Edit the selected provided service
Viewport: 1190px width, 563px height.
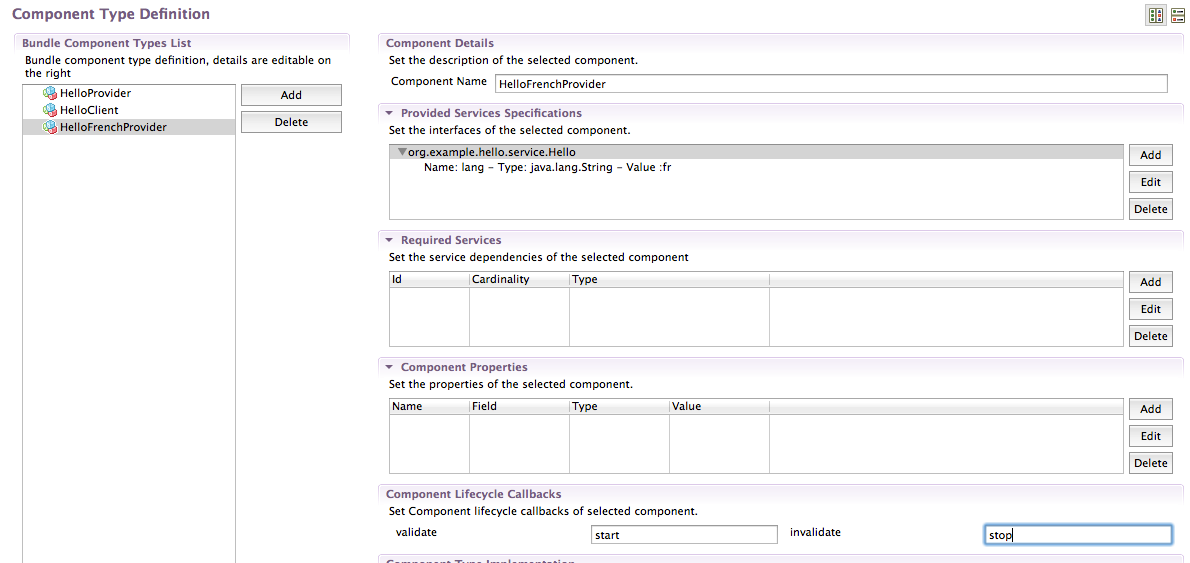click(x=1150, y=182)
